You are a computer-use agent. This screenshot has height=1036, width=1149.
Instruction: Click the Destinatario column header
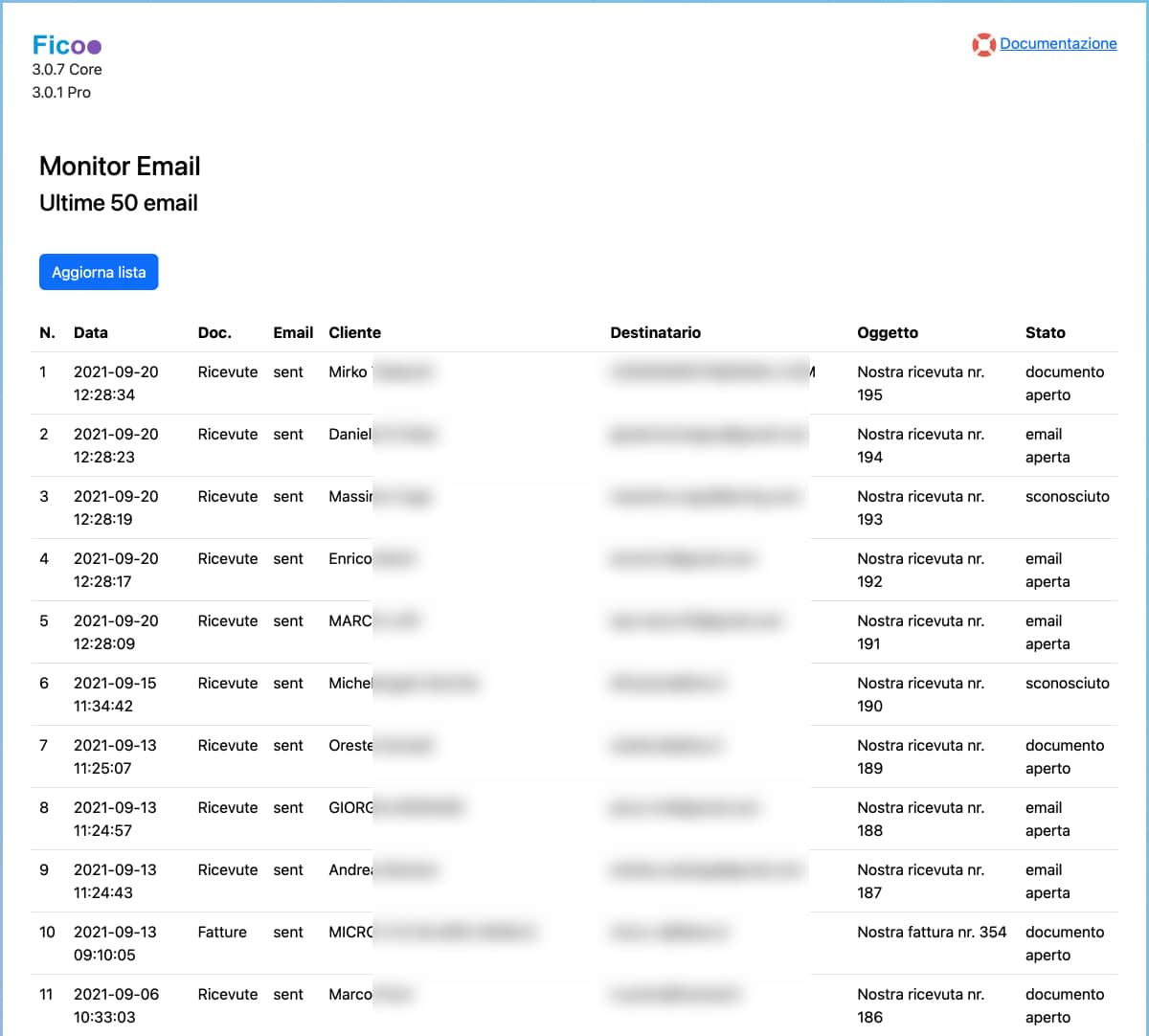tap(655, 333)
